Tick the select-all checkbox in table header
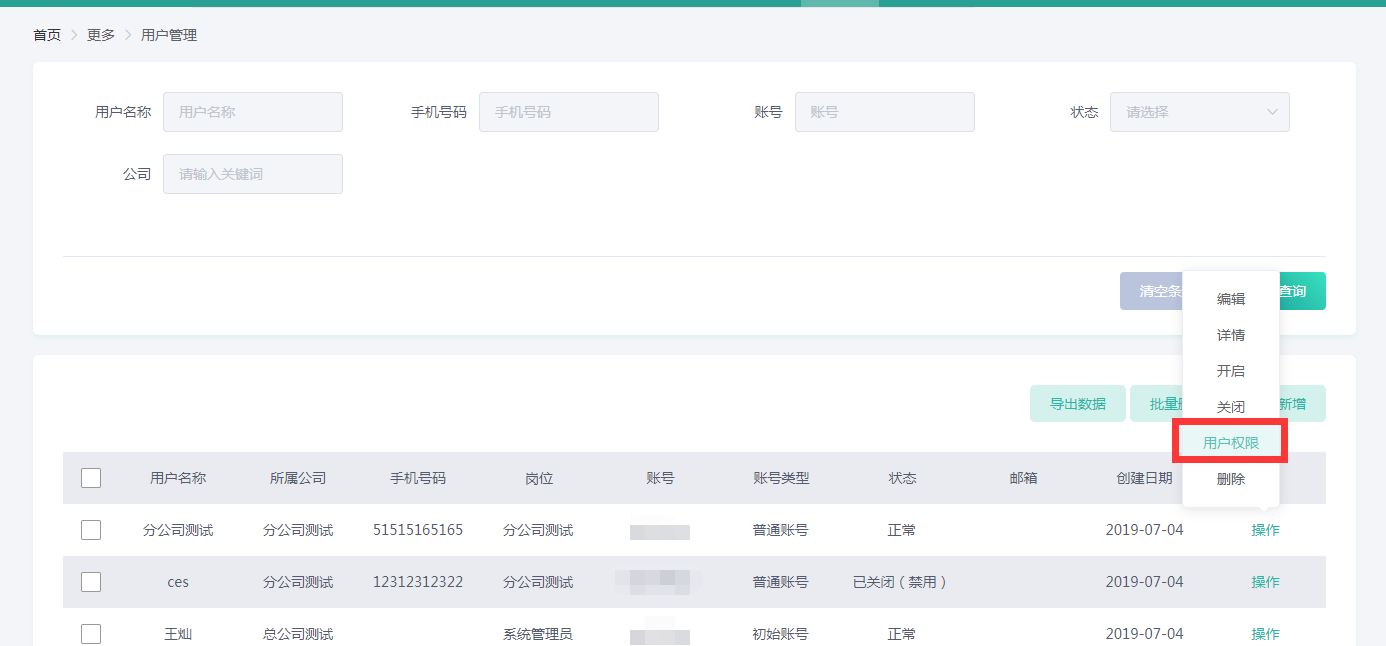 point(91,478)
